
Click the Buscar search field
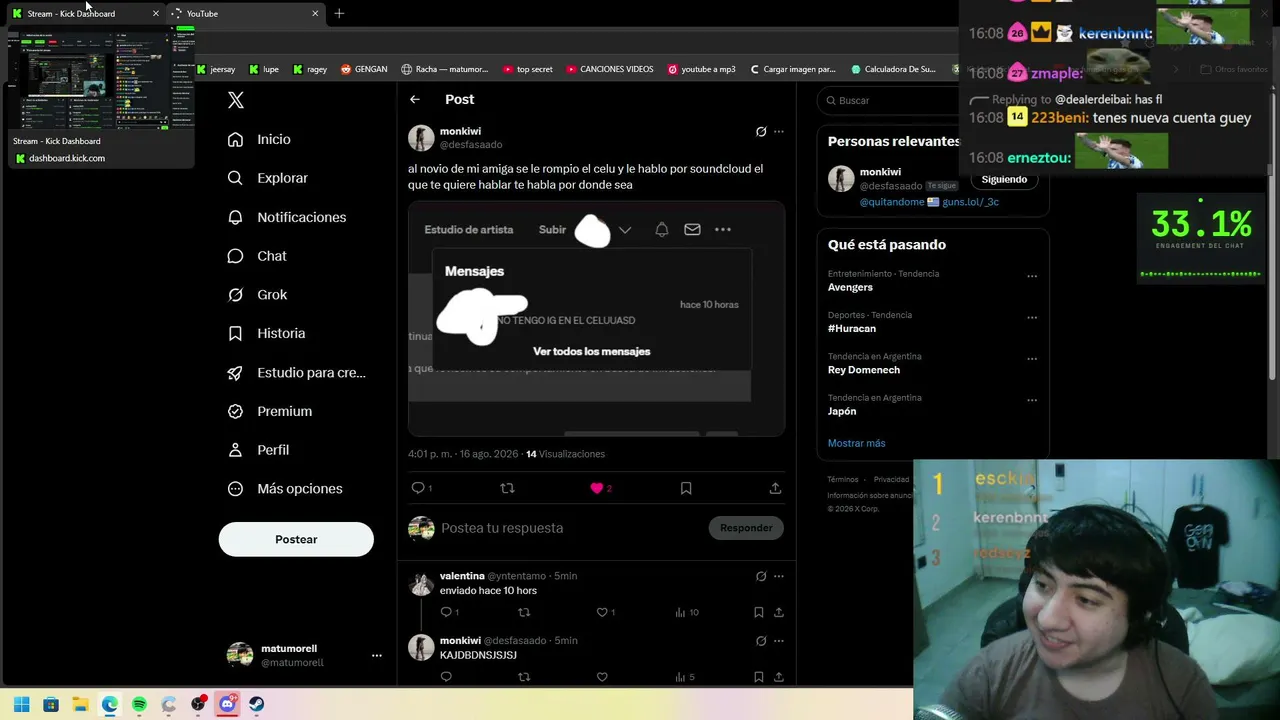890,100
